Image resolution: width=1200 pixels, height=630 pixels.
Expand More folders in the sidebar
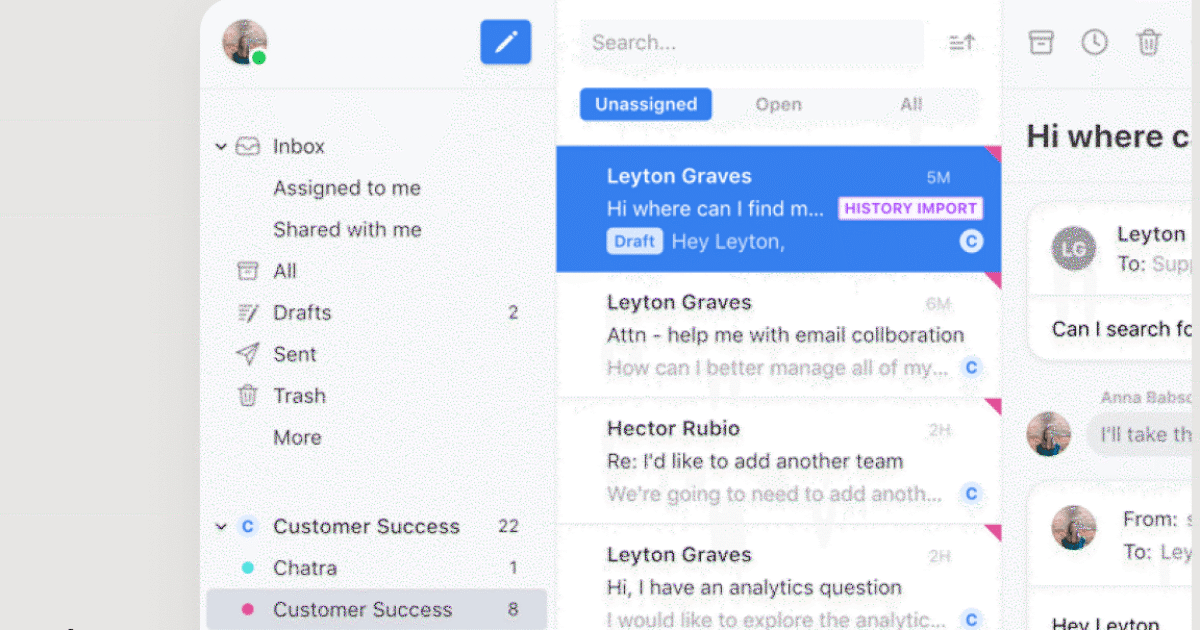click(x=297, y=438)
